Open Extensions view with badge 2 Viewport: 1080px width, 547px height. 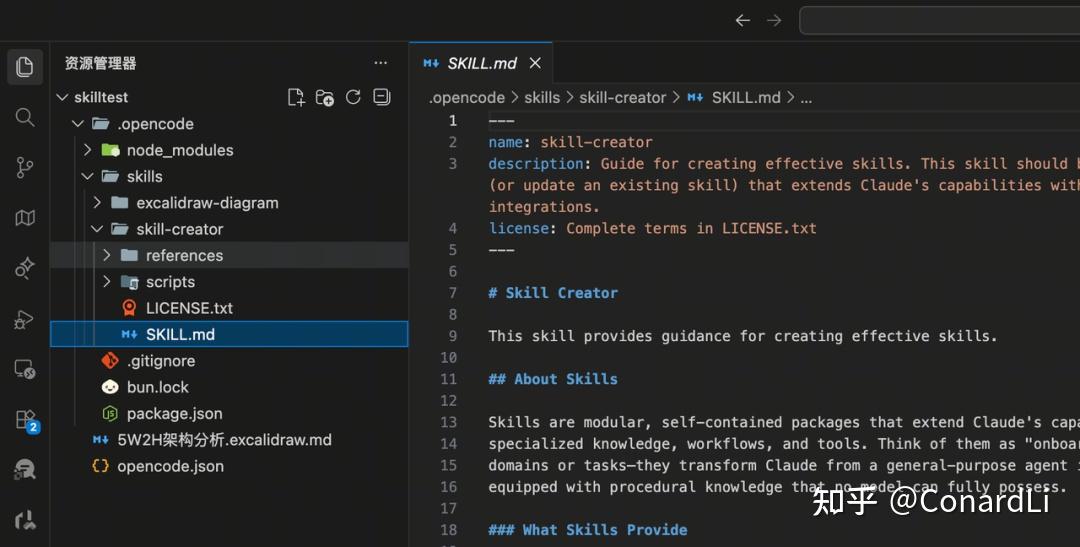(x=26, y=420)
